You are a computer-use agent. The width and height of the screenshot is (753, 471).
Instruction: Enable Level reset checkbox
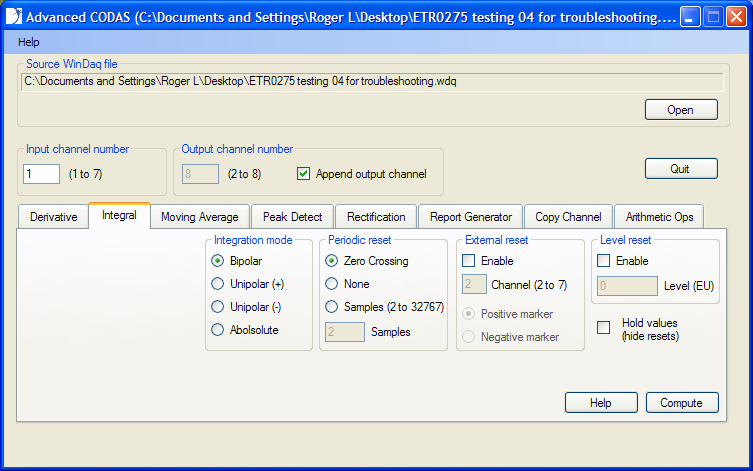(603, 261)
